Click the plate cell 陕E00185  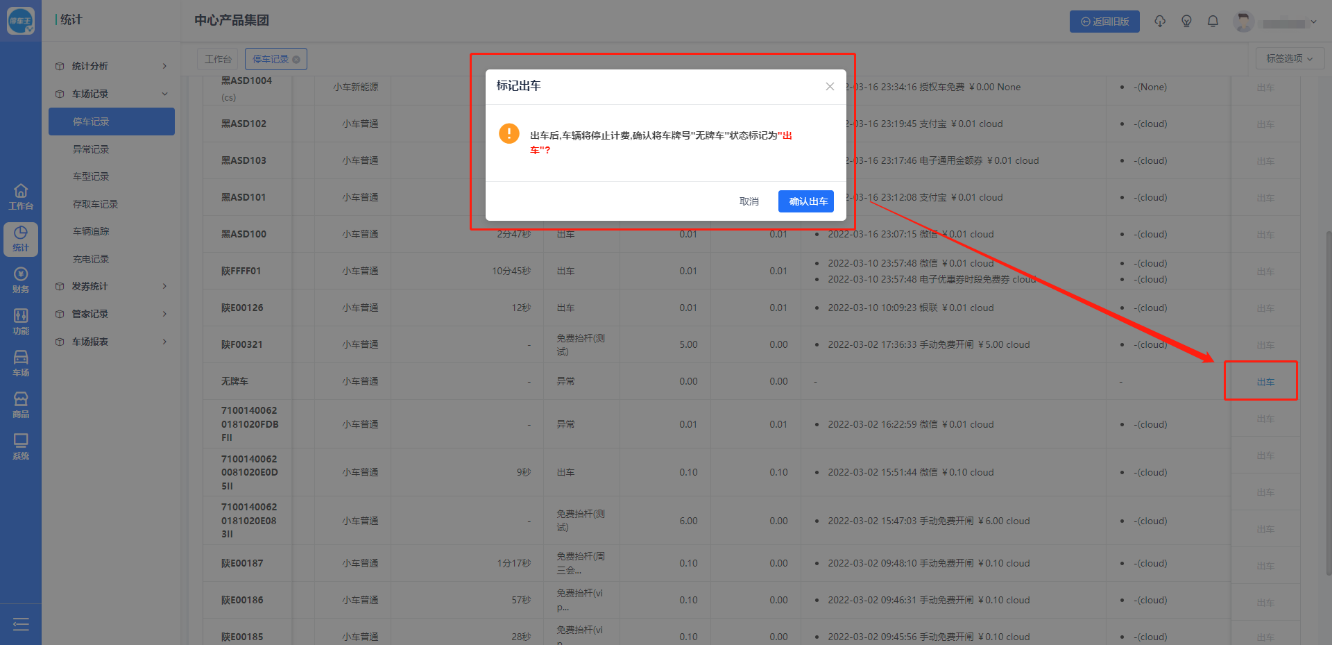click(242, 637)
